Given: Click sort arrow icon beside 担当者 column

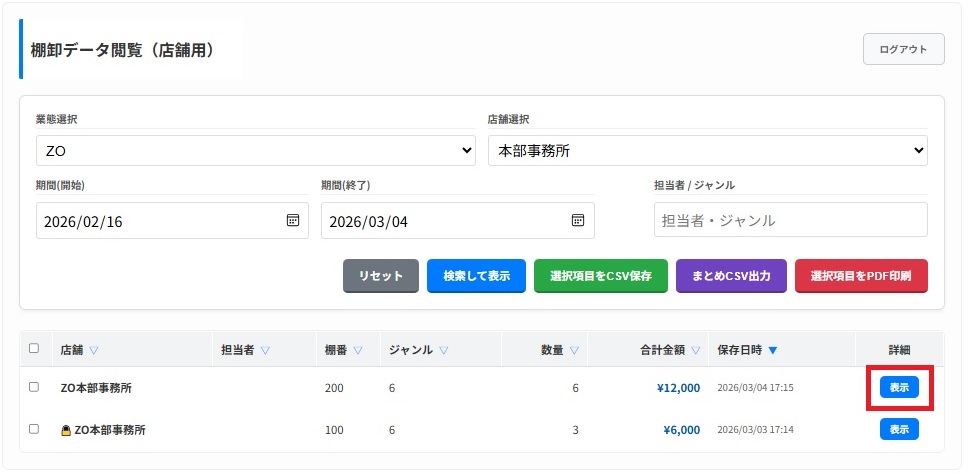Looking at the screenshot, I should click(x=266, y=350).
